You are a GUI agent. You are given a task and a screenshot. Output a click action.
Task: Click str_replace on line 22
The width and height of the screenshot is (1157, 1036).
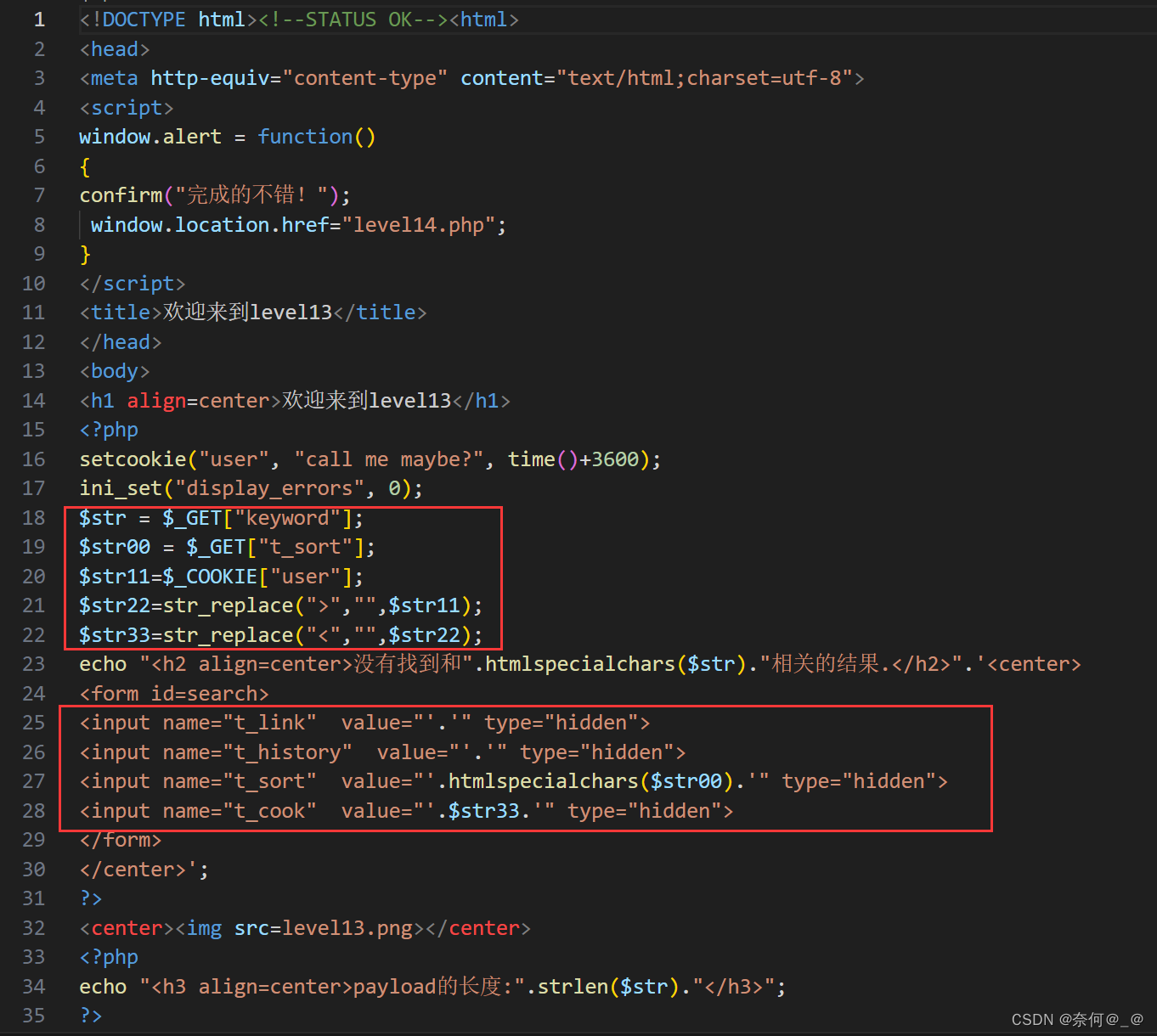[x=228, y=635]
